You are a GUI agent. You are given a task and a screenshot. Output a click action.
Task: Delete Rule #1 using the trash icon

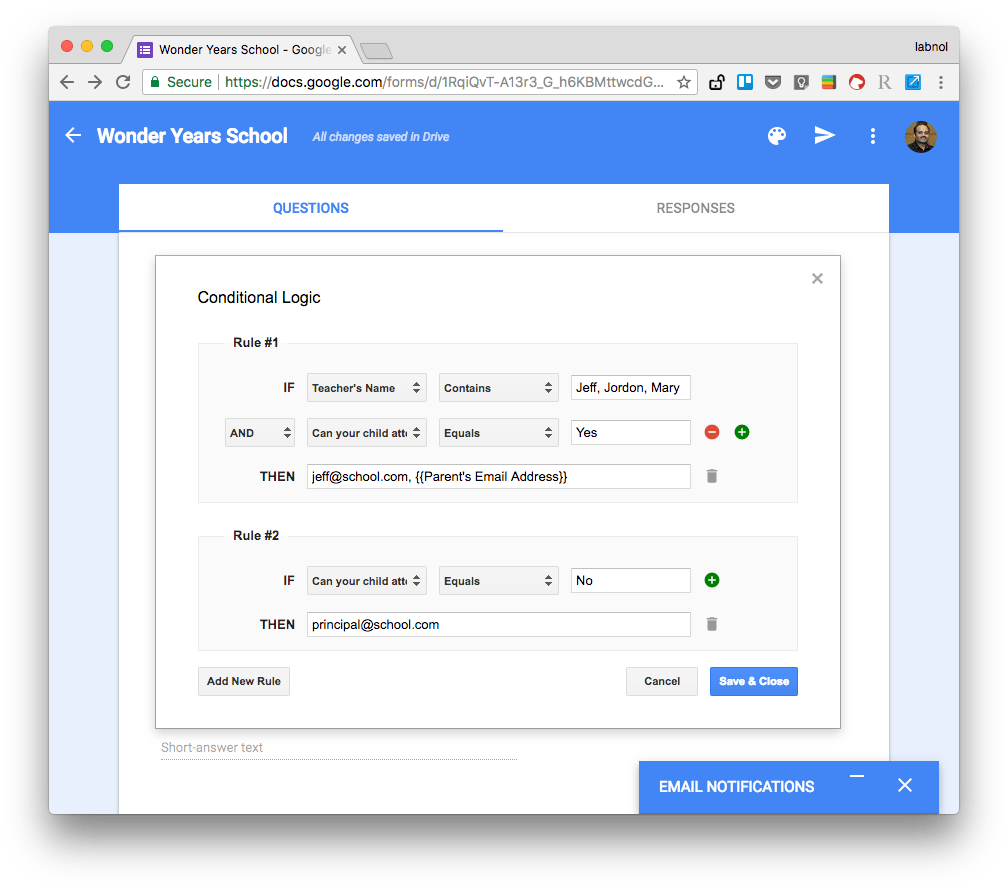tap(711, 476)
